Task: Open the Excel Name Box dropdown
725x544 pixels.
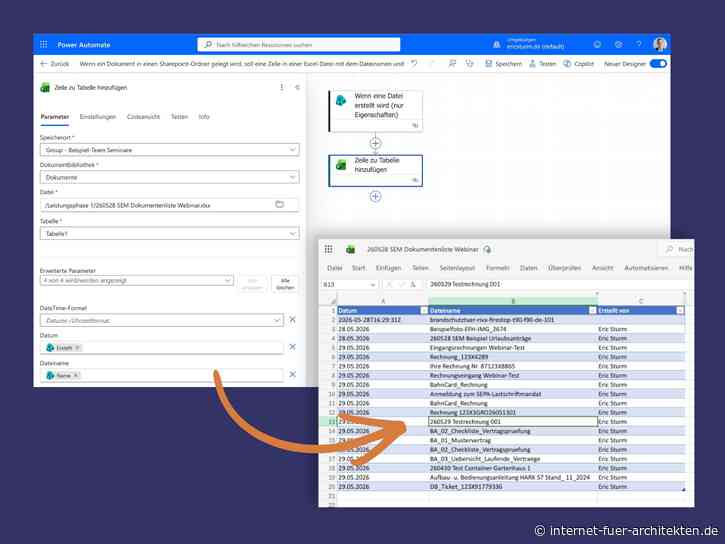Action: (x=373, y=285)
